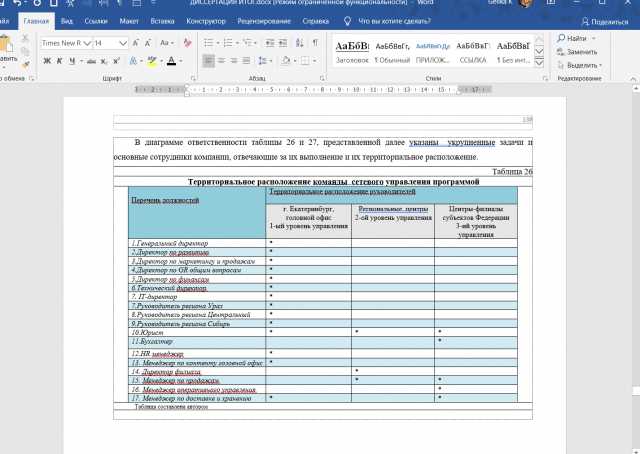Apply Обычный style
The height and width of the screenshot is (454, 640).
(x=392, y=53)
